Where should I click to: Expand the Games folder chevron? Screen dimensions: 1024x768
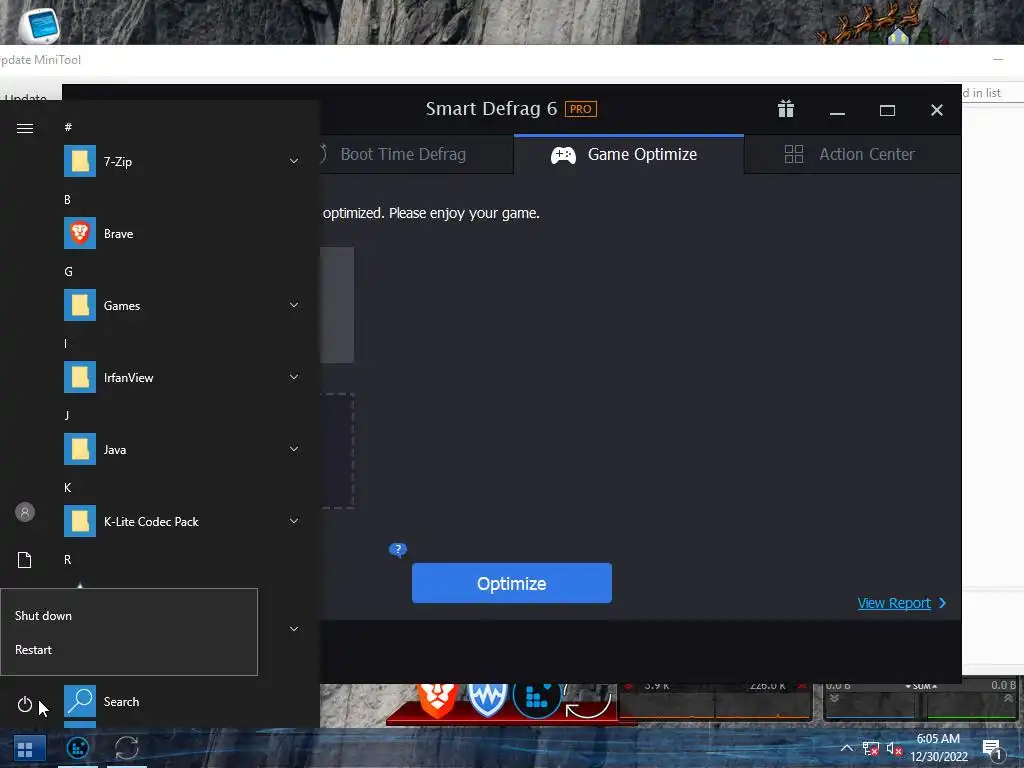[x=294, y=305]
